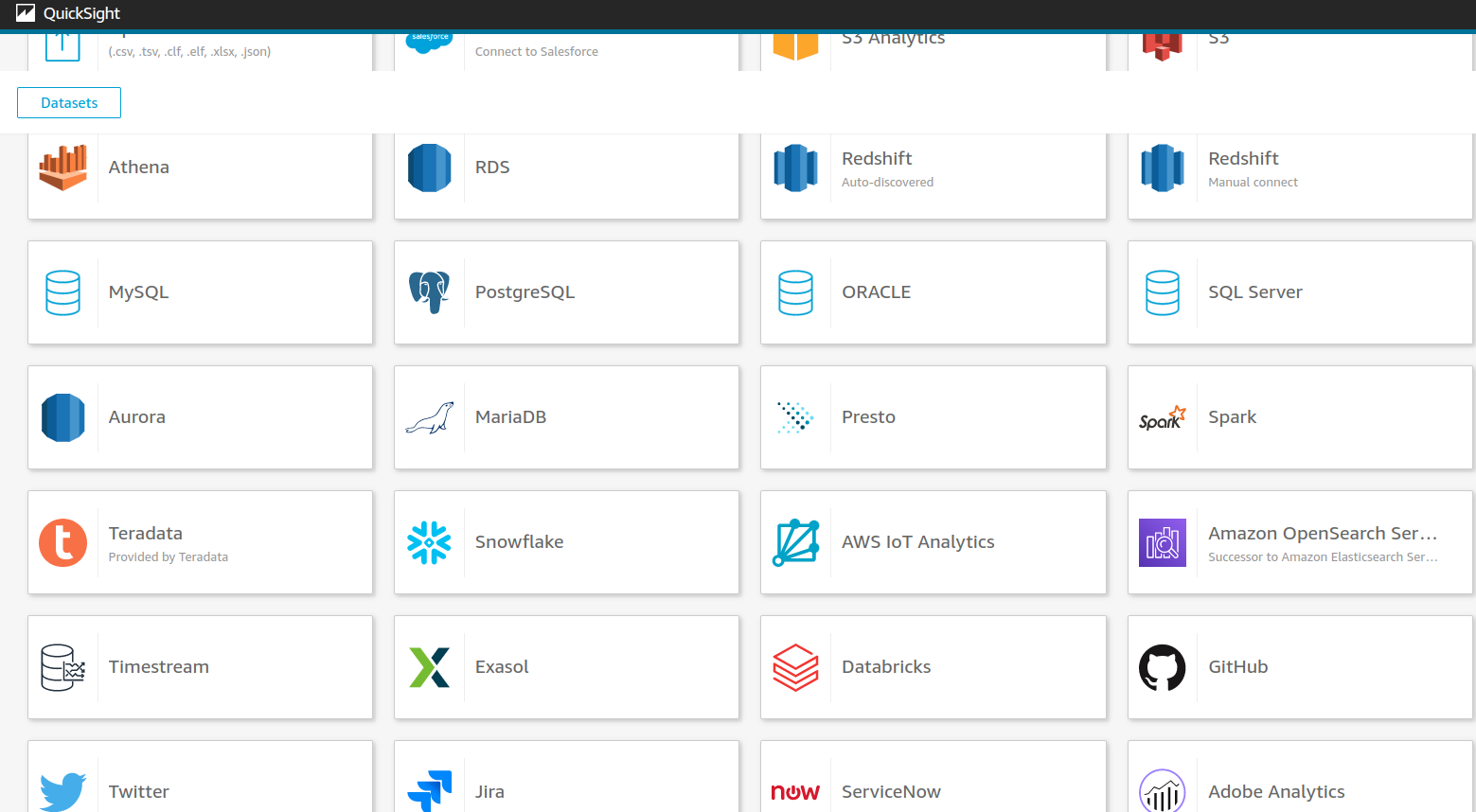Screen dimensions: 1476x812
Task: Select the Jira logo icon
Action: tap(430, 791)
